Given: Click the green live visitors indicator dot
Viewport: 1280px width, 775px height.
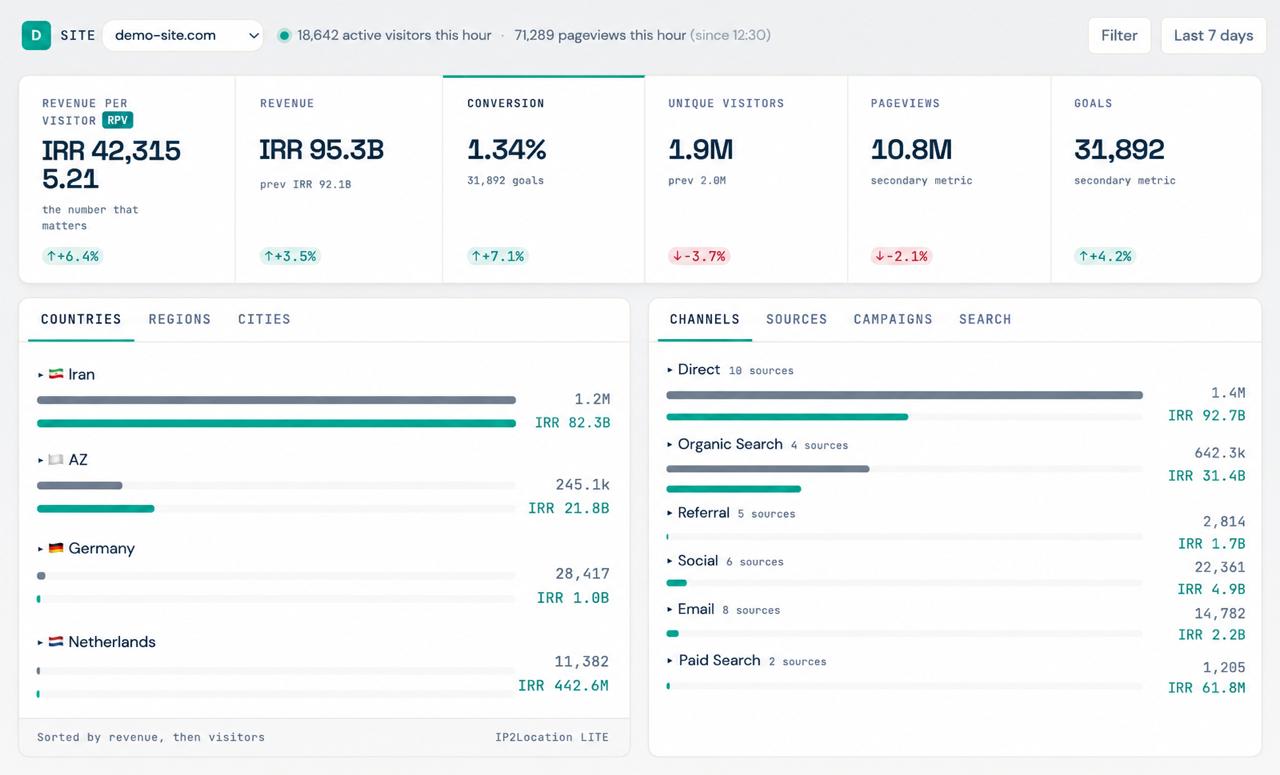Looking at the screenshot, I should click(x=284, y=35).
